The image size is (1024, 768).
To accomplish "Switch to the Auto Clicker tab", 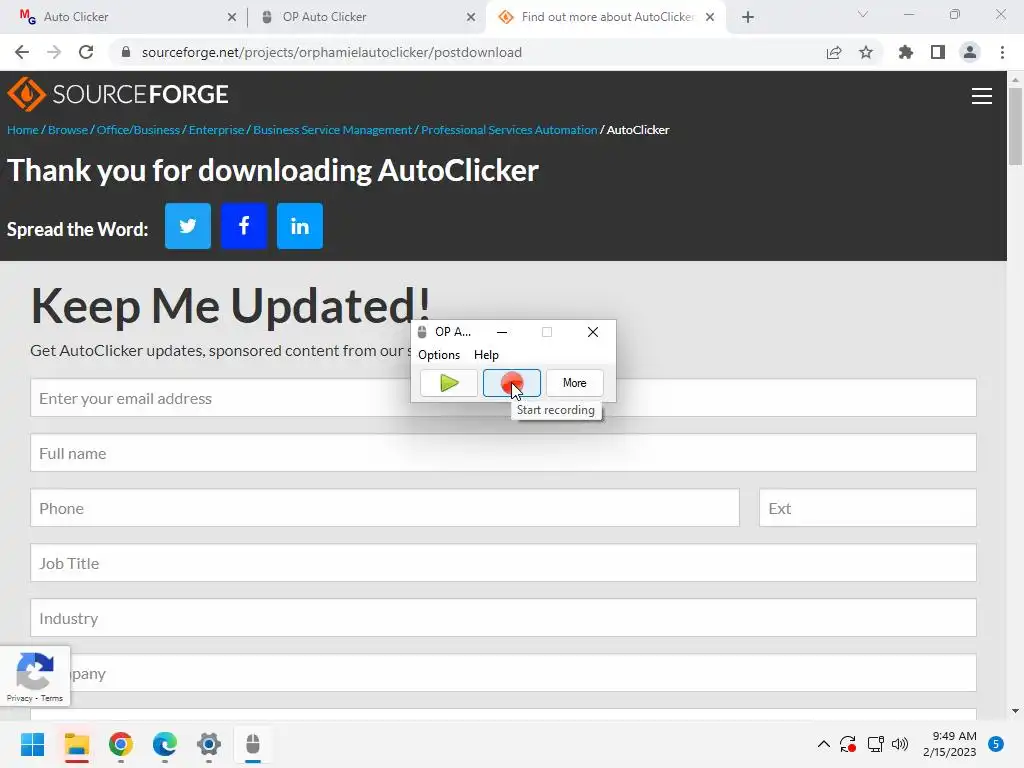I will pyautogui.click(x=124, y=17).
